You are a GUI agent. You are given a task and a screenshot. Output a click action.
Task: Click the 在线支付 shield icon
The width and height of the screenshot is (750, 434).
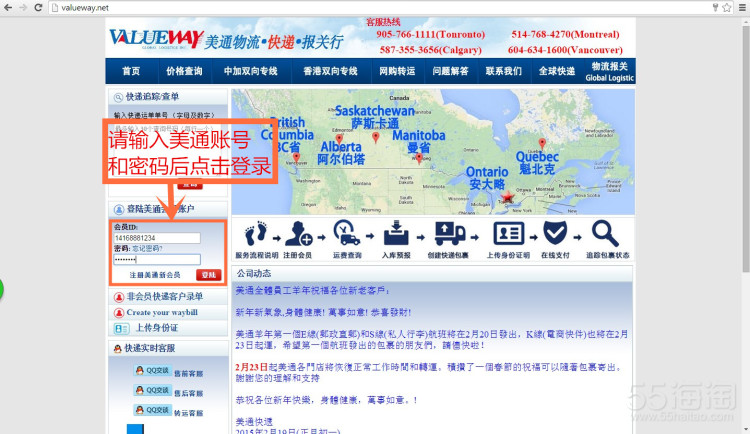click(555, 233)
